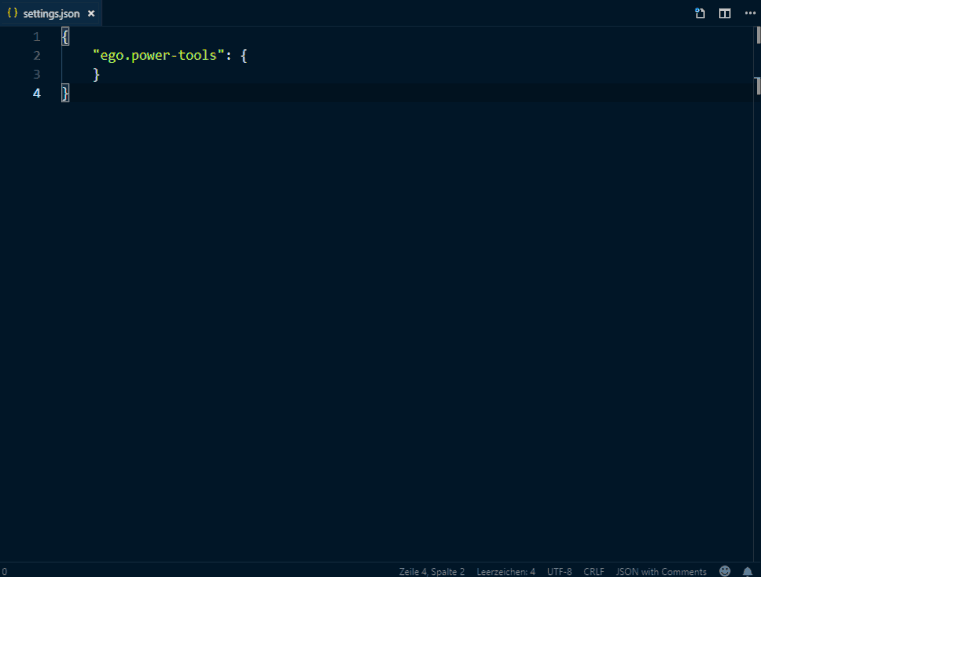967x656 pixels.
Task: Click the Leerzeichen: 4 indentation setting
Action: [x=506, y=572]
